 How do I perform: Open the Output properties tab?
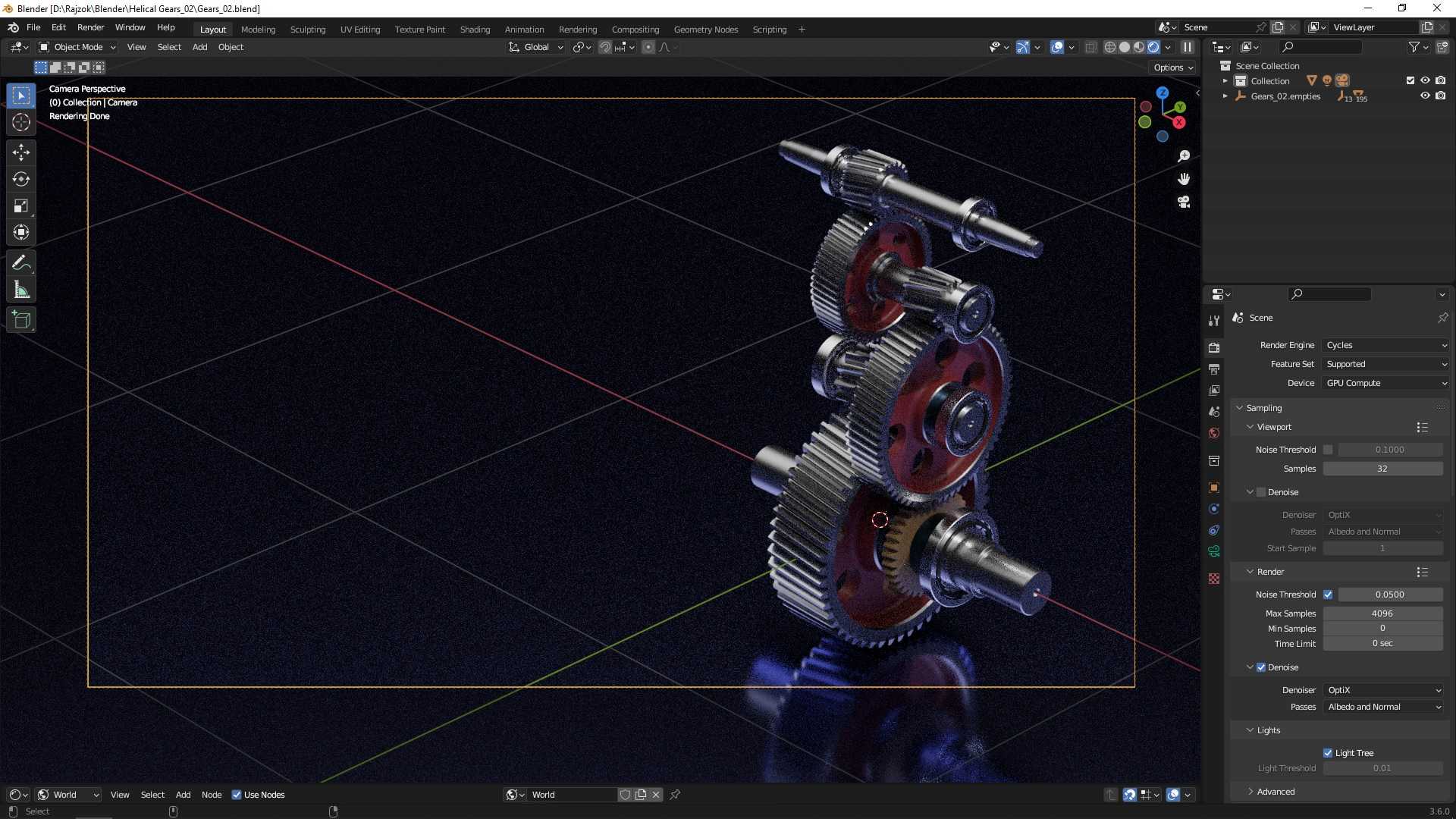pos(1214,369)
